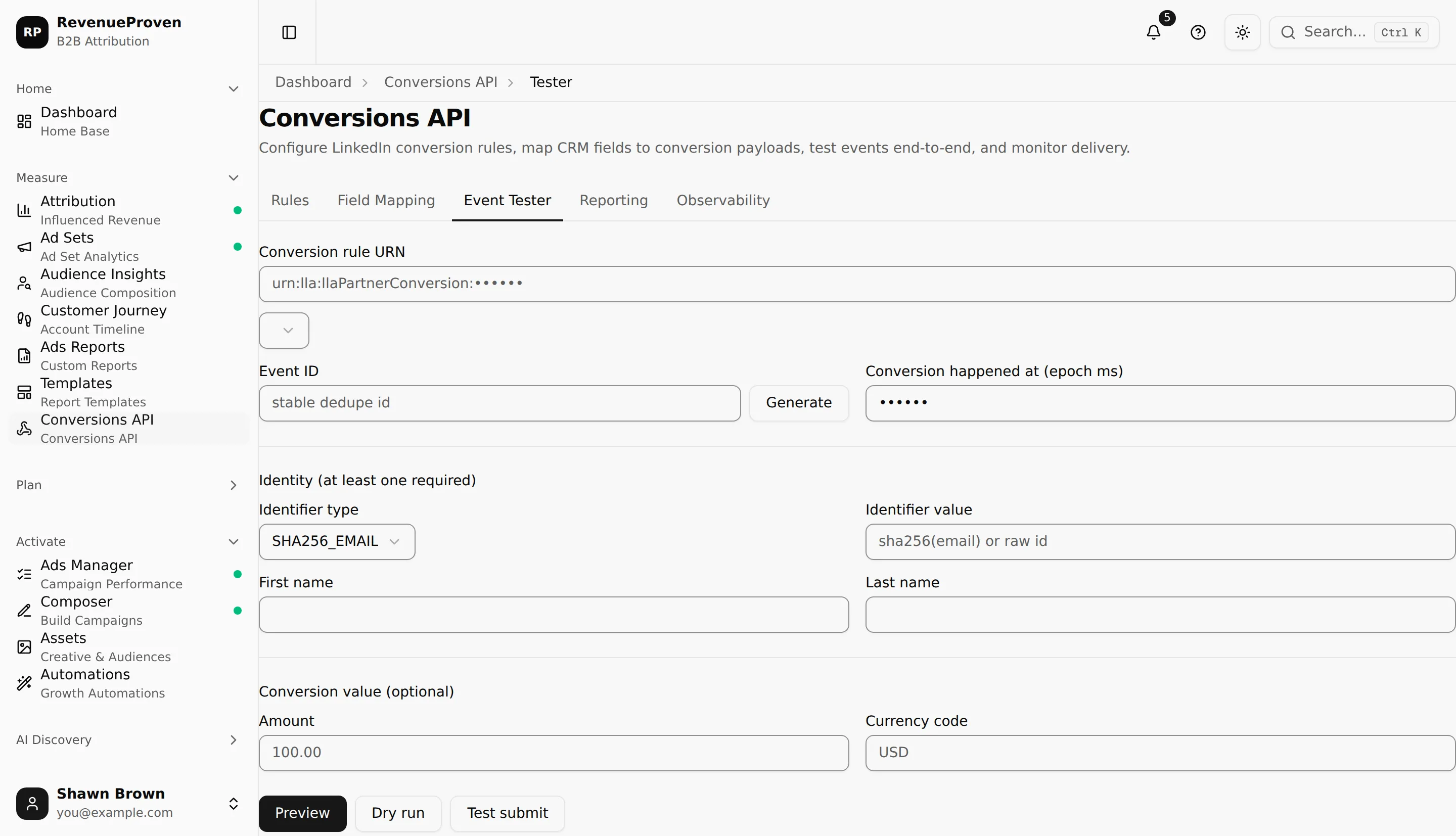The width and height of the screenshot is (1456, 836).
Task: Click the Attribution bar chart icon
Action: point(24,210)
